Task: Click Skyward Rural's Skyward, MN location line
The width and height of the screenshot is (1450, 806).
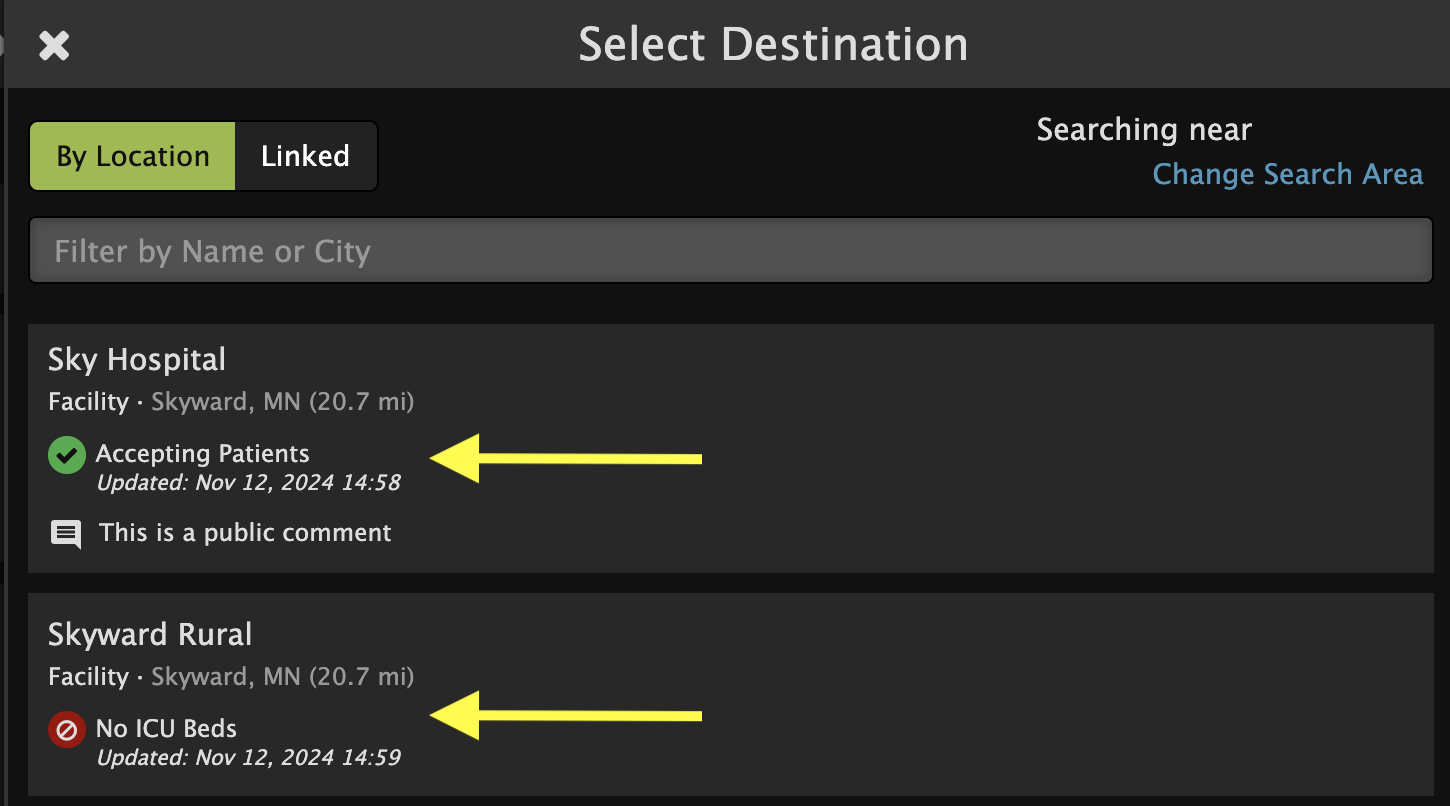Action: point(231,677)
